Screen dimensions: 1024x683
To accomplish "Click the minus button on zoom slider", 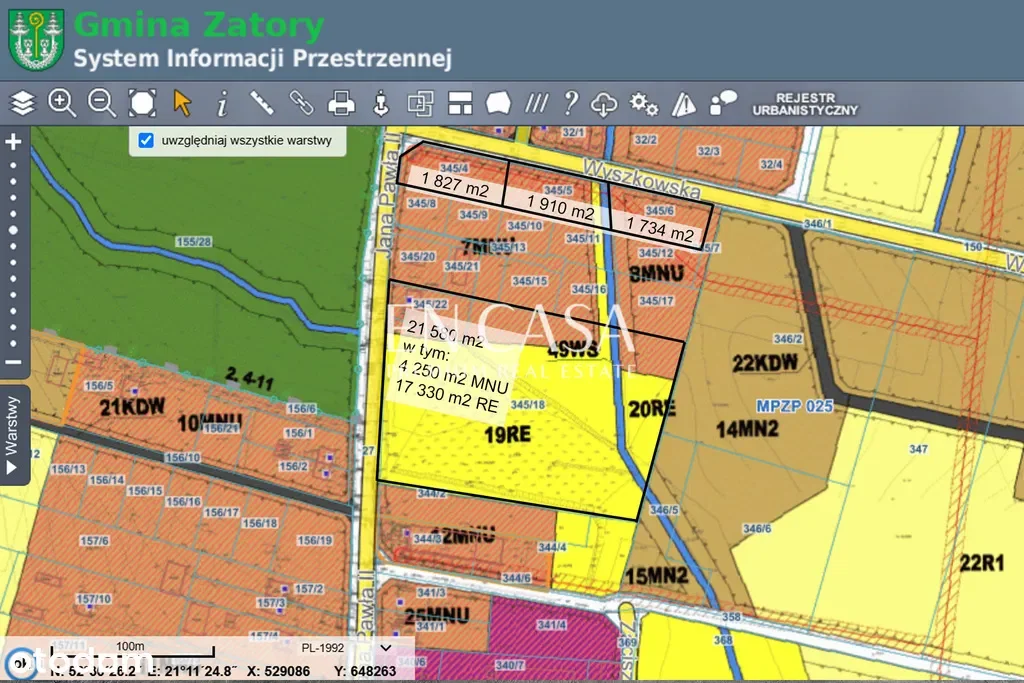I will pyautogui.click(x=14, y=362).
